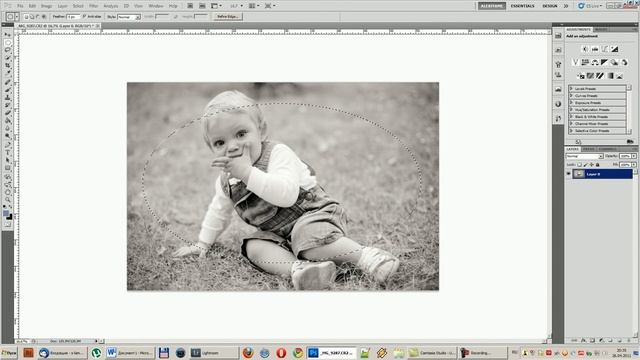Click the background color swatch
640x360 pixels.
[10, 217]
